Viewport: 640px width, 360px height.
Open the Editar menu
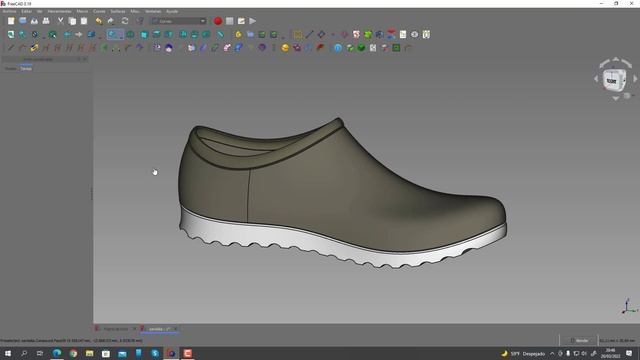(x=27, y=11)
